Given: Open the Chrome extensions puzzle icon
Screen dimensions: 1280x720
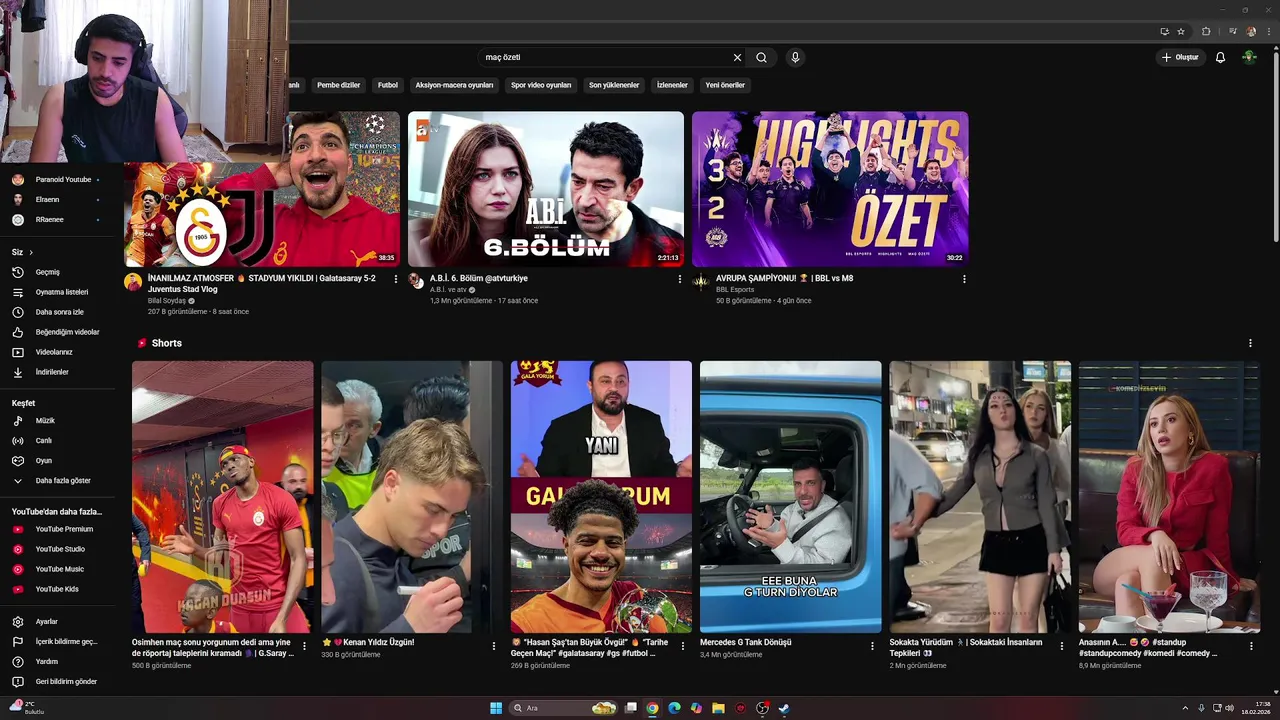Looking at the screenshot, I should (1206, 31).
